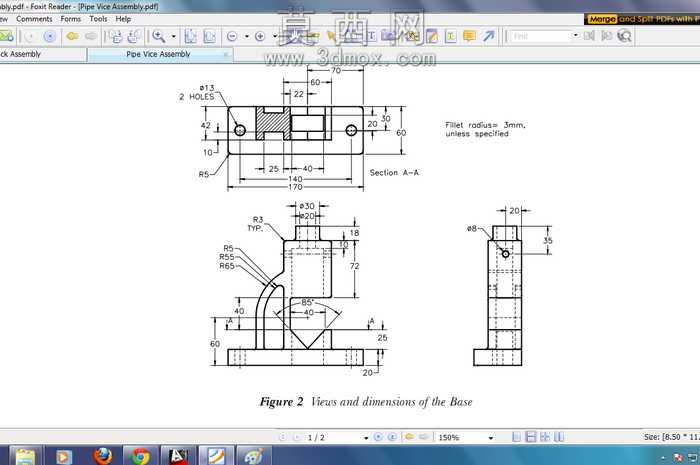Screen dimensions: 700x465
Task: Open the 150% zoom level dropdown
Action: [491, 438]
